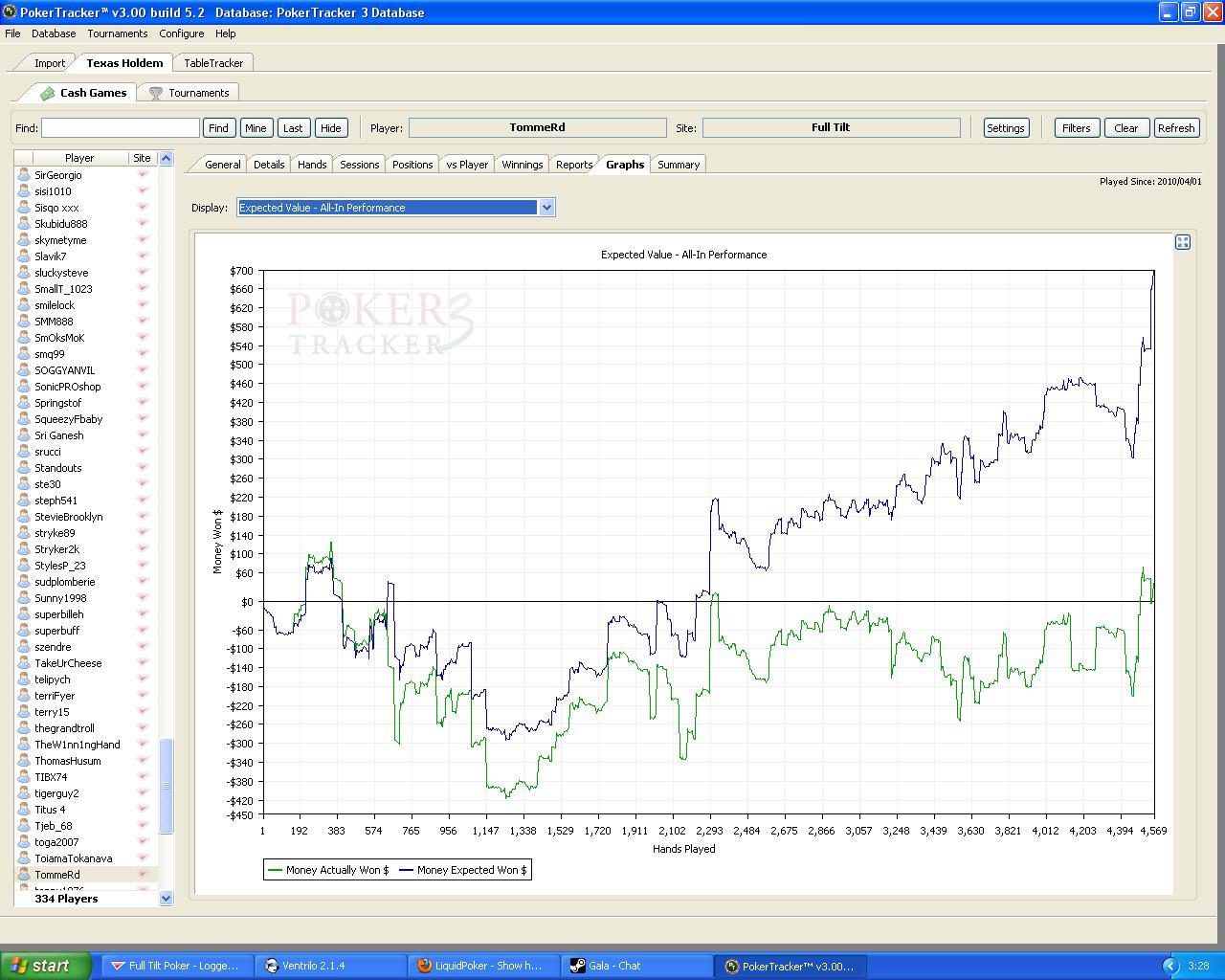
Task: Click the Clear button
Action: 1126,128
